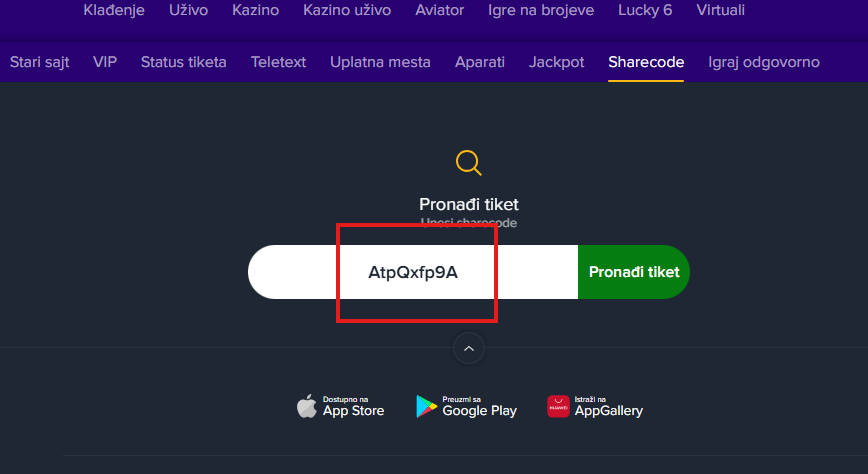Screen dimensions: 868x474
Task: Collapse section with the up chevron
Action: (469, 348)
